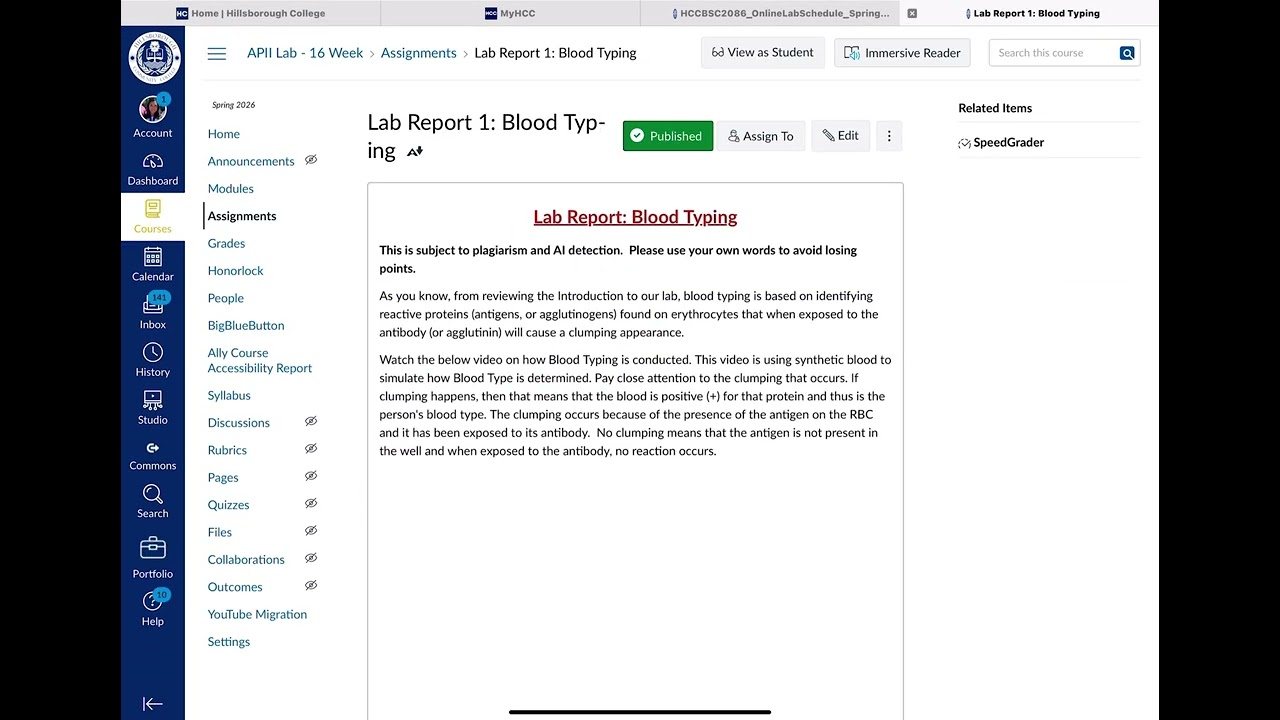This screenshot has width=1280, height=720.
Task: Click the Lab Report: Blood Typing heading
Action: pyautogui.click(x=635, y=217)
